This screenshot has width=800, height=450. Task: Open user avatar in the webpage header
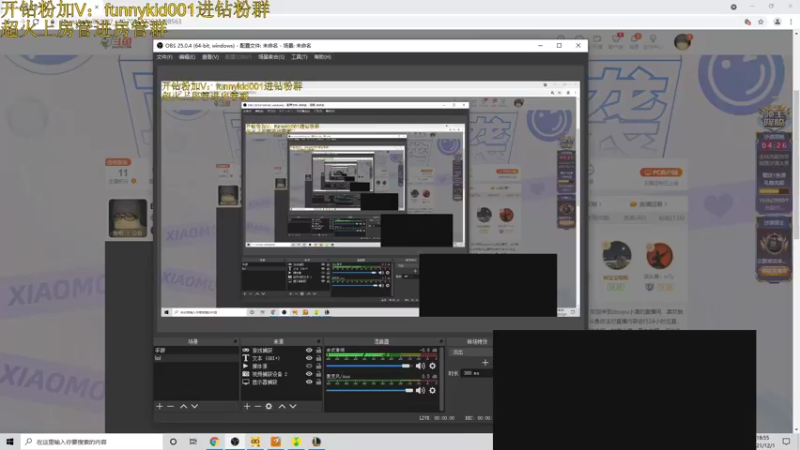[x=682, y=42]
